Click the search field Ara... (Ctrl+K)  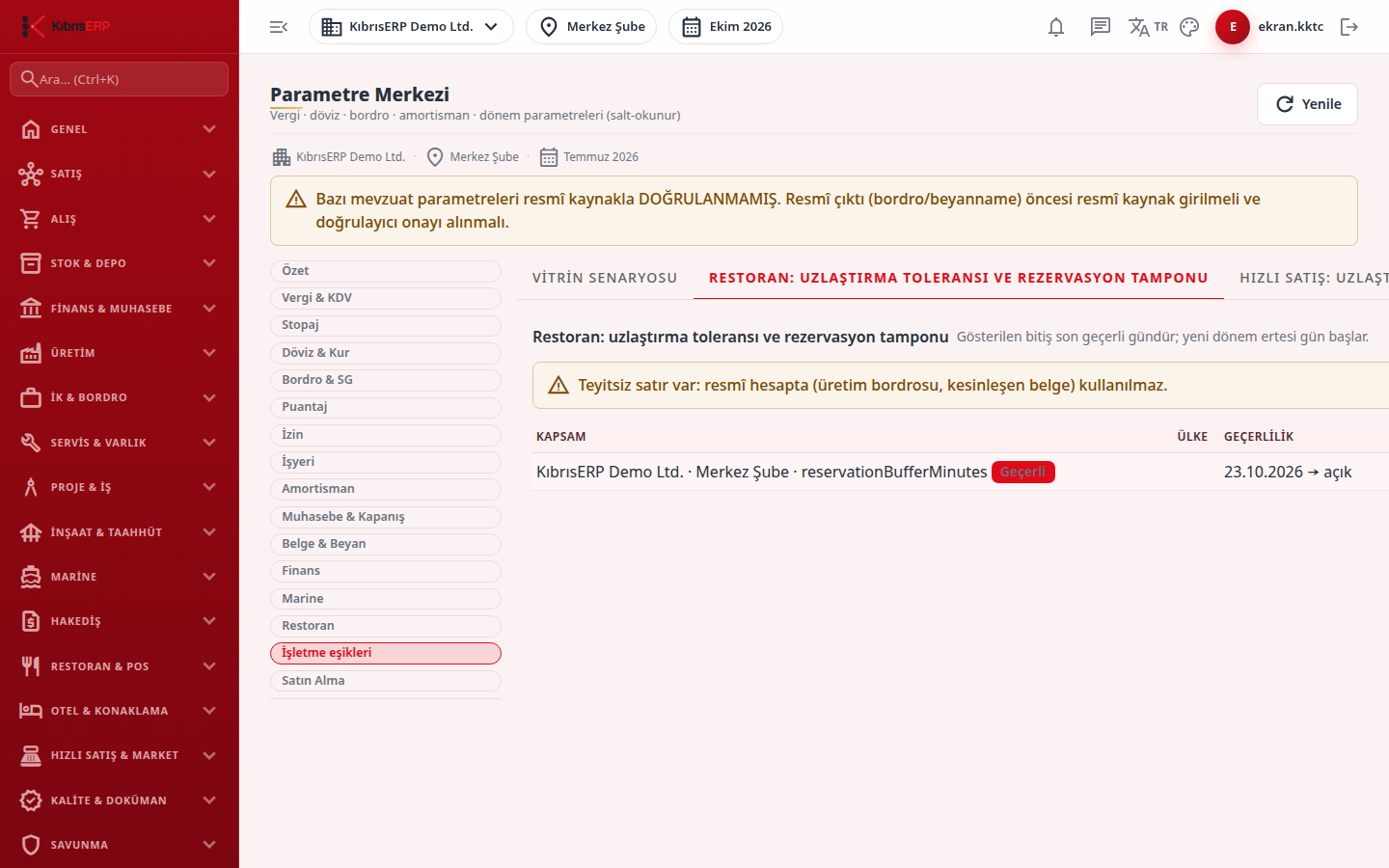pos(120,79)
